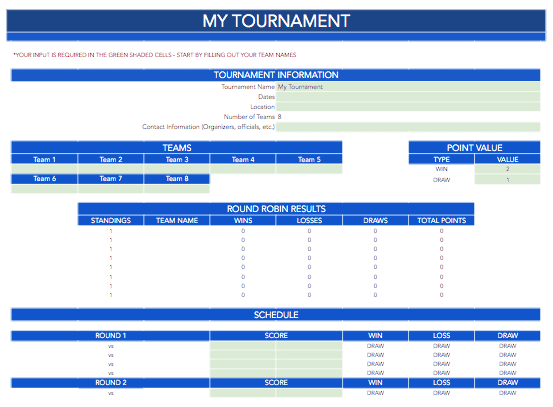Click the WIN label under TYPE

(x=441, y=169)
